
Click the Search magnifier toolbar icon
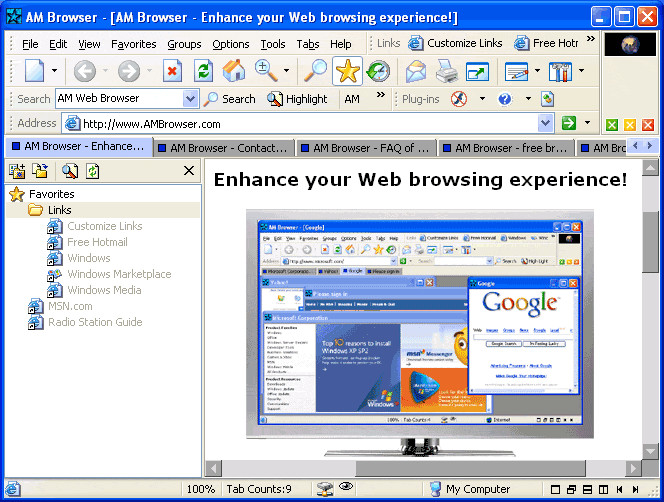pyautogui.click(x=316, y=71)
